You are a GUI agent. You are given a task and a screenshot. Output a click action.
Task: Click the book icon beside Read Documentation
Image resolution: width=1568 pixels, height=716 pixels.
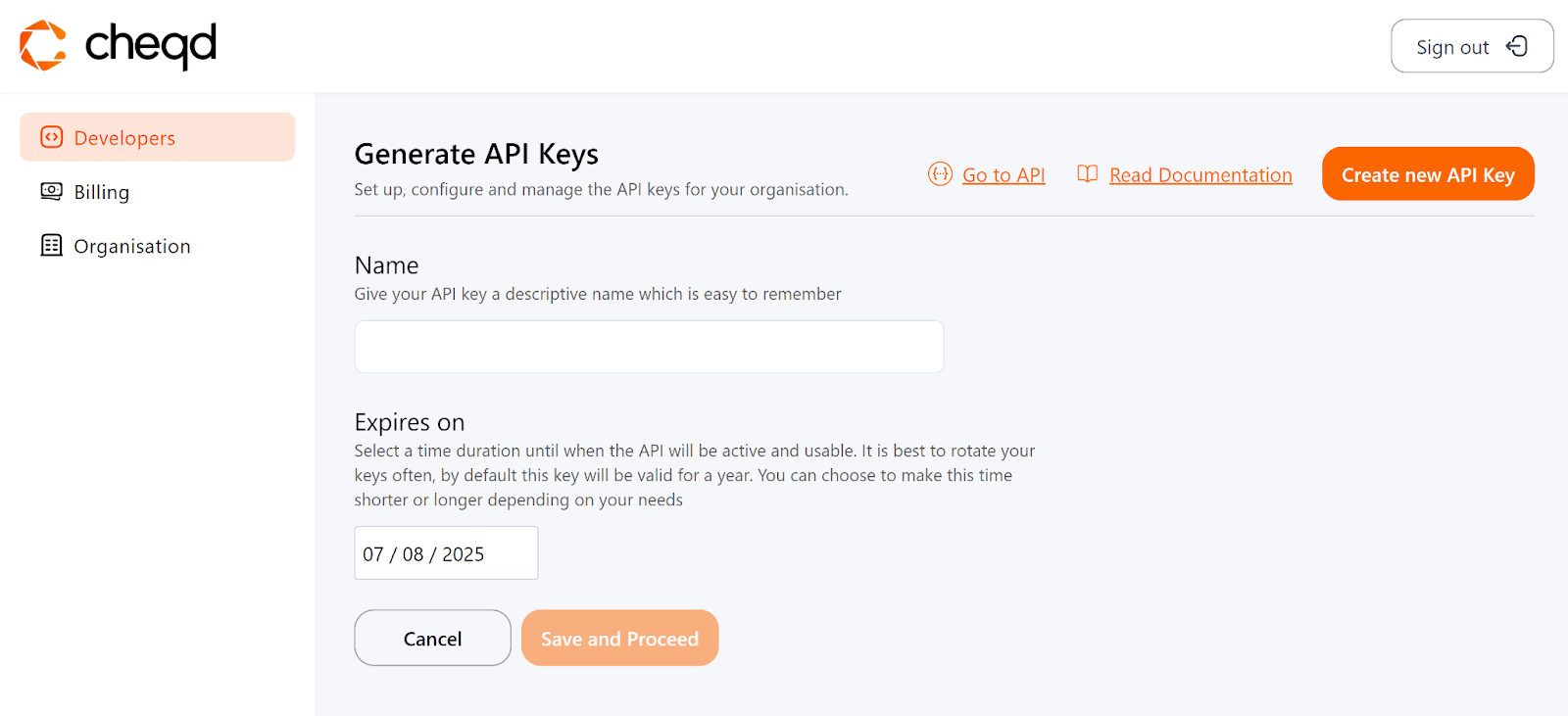point(1088,174)
